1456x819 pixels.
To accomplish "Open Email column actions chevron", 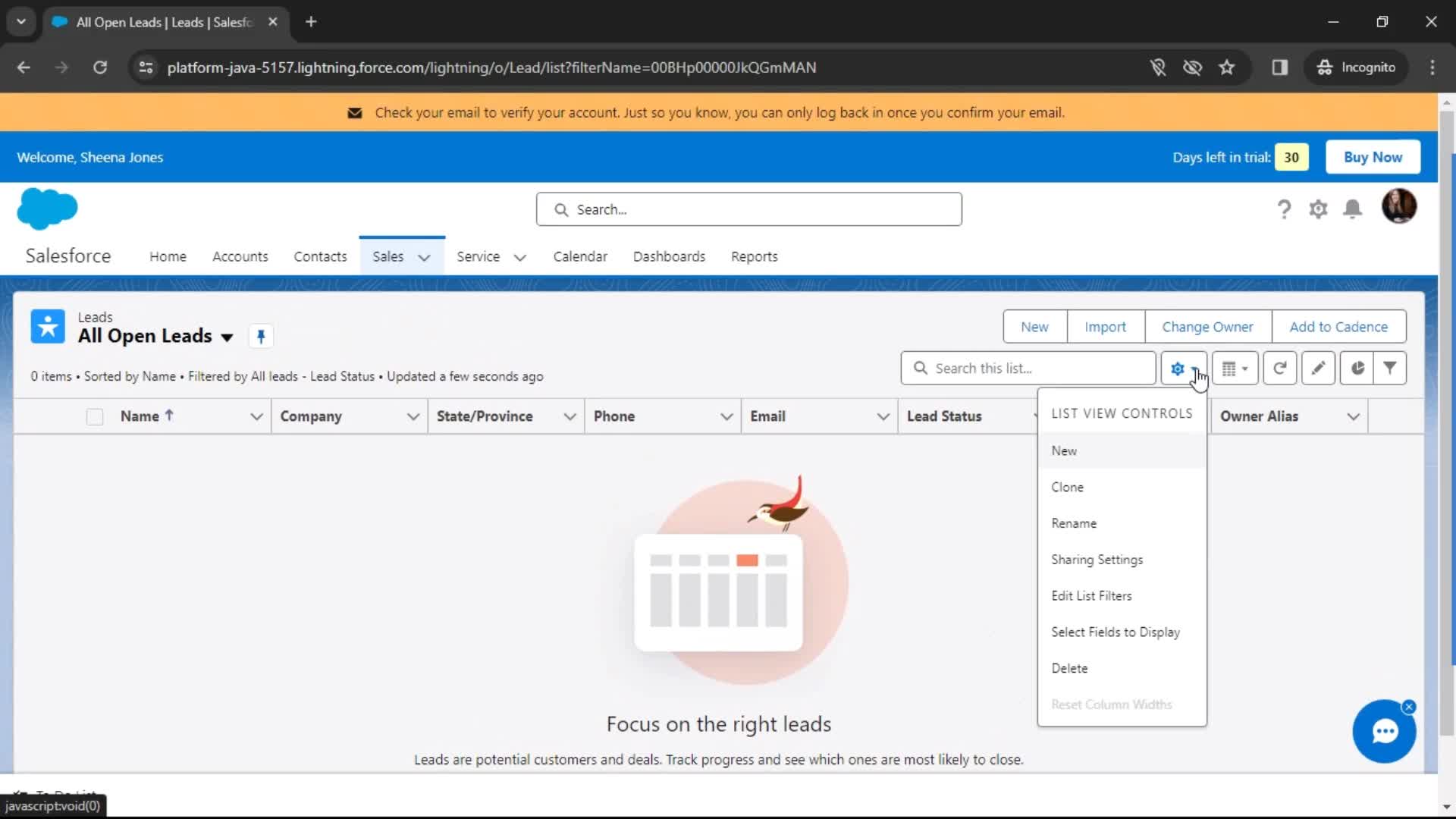I will tap(883, 416).
